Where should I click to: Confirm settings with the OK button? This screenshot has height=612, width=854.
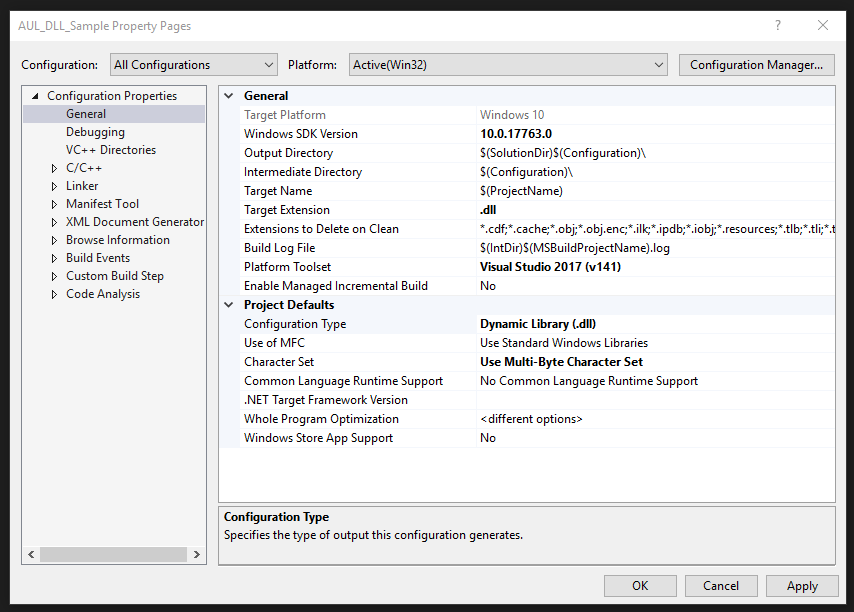click(640, 585)
